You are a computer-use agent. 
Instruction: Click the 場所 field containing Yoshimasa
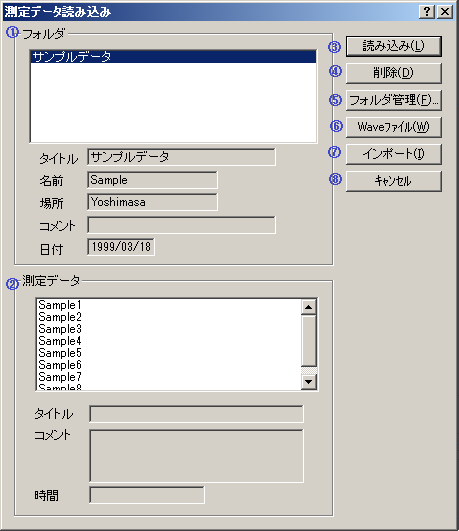152,202
